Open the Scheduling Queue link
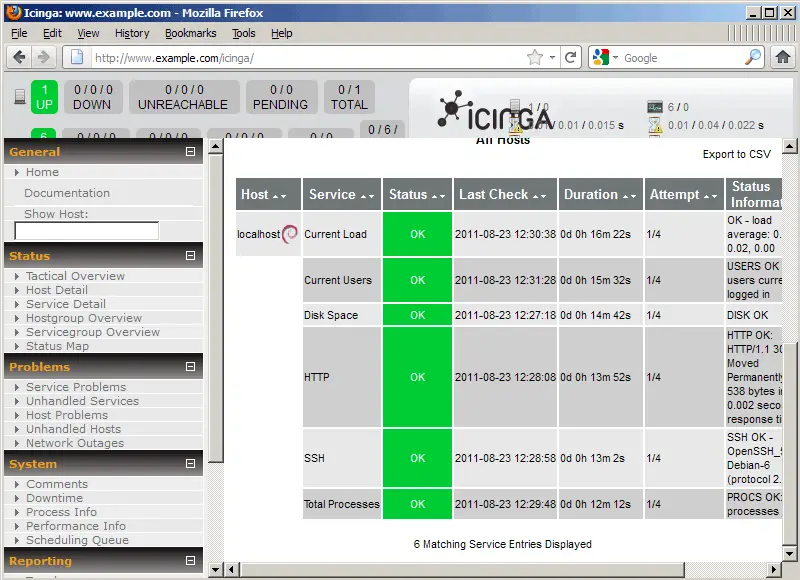The image size is (800, 580). 78,540
